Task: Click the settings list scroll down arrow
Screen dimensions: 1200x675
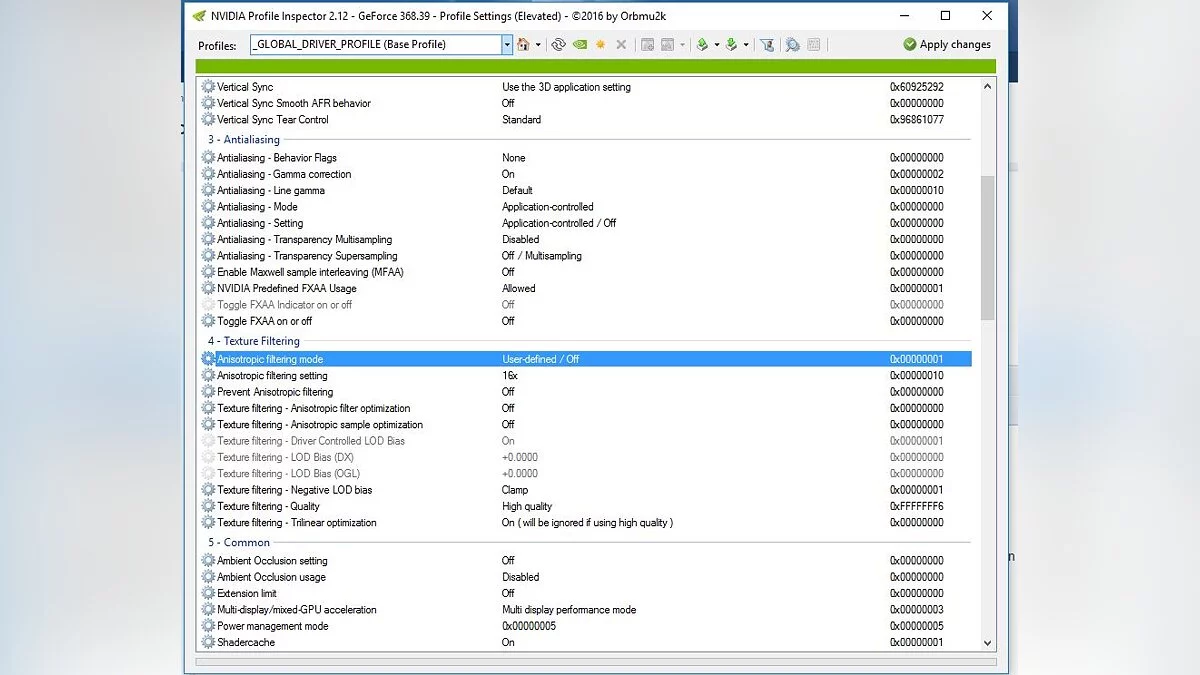Action: click(988, 643)
